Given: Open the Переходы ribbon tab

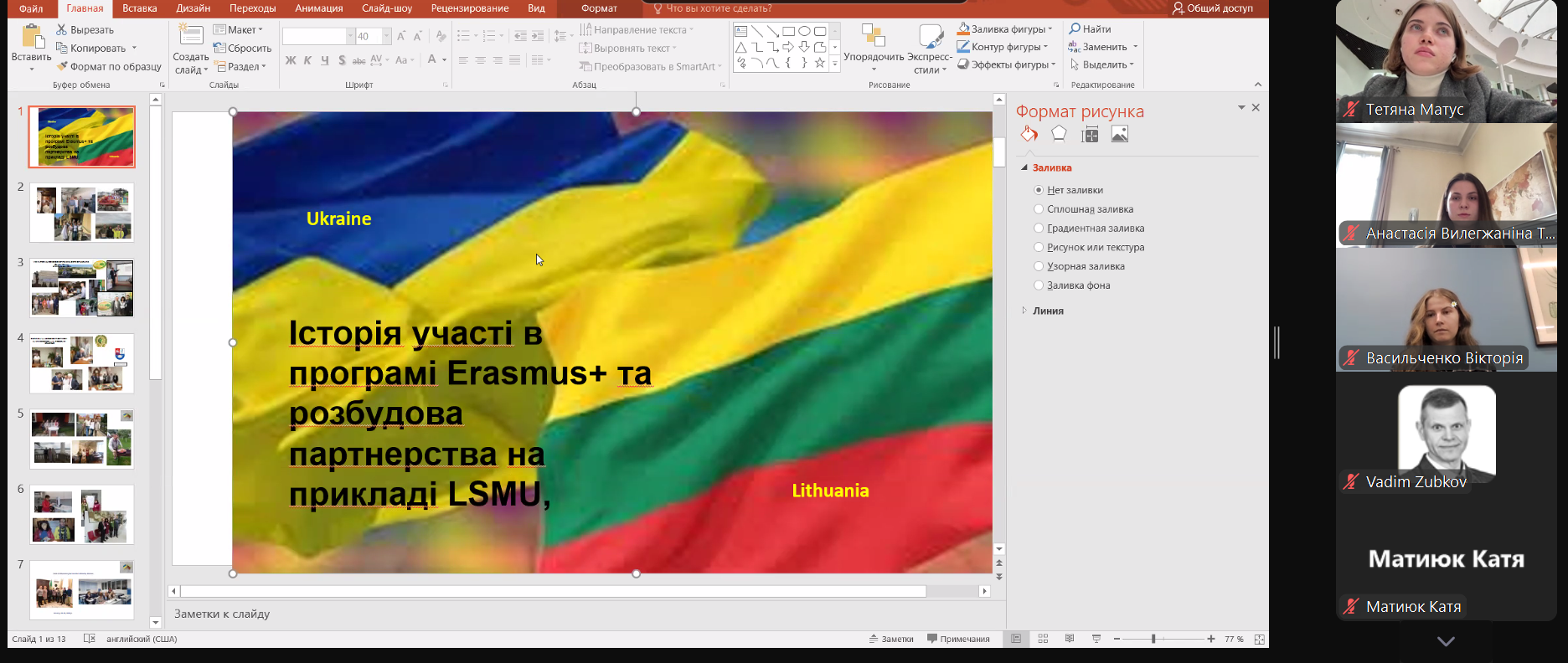Looking at the screenshot, I should 253,8.
